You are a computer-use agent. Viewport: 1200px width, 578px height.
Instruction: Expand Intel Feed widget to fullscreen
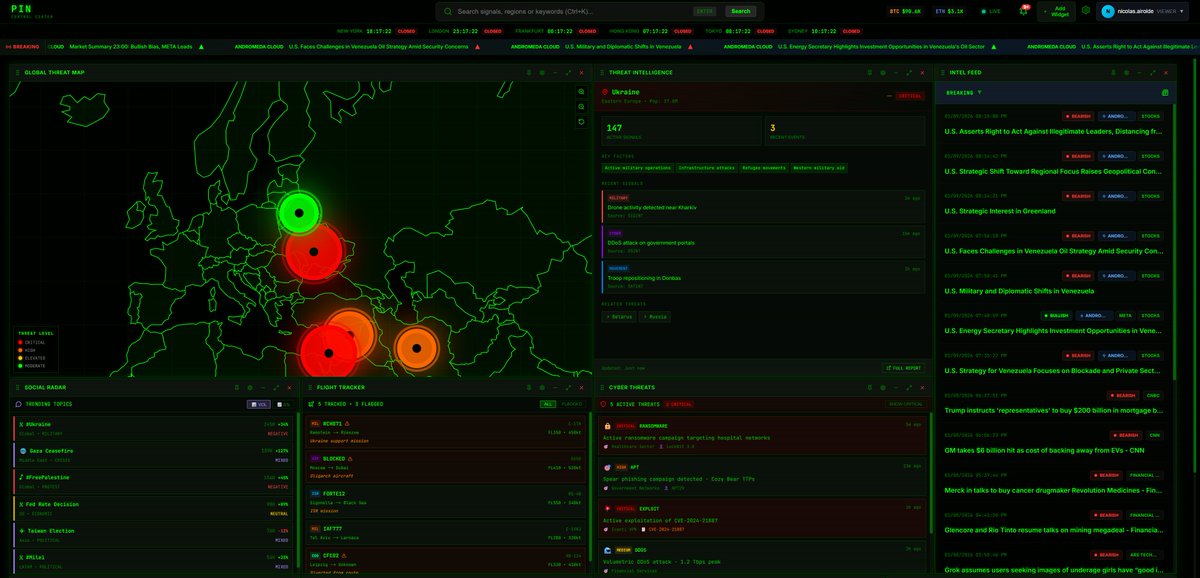click(x=1153, y=72)
